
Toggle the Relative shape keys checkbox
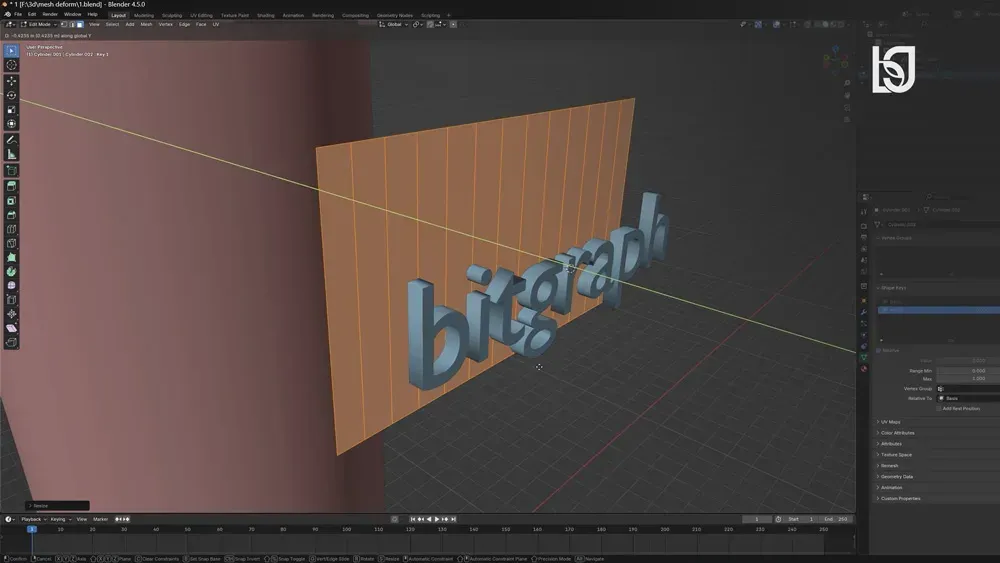879,351
